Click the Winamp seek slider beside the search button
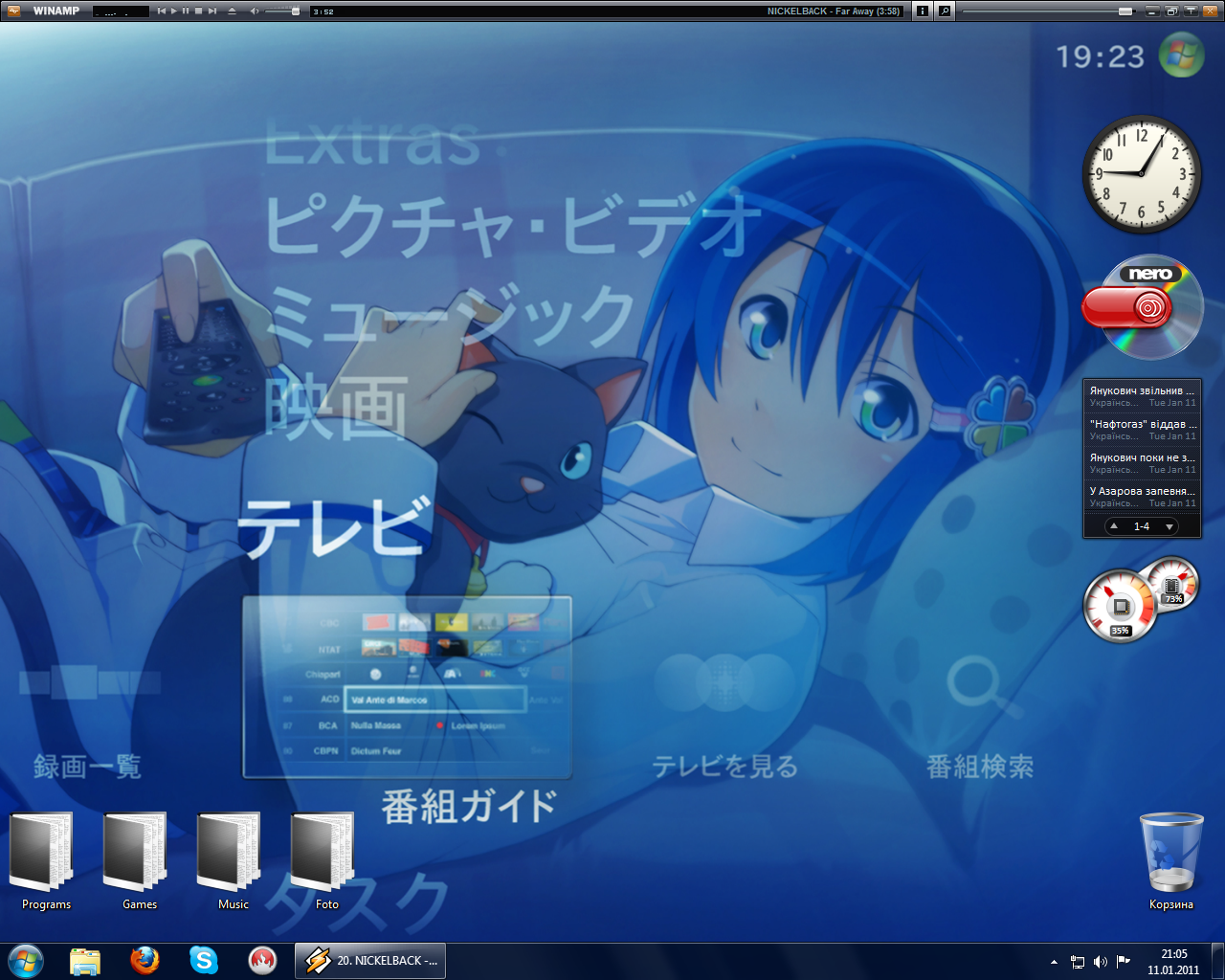 (x=1049, y=11)
